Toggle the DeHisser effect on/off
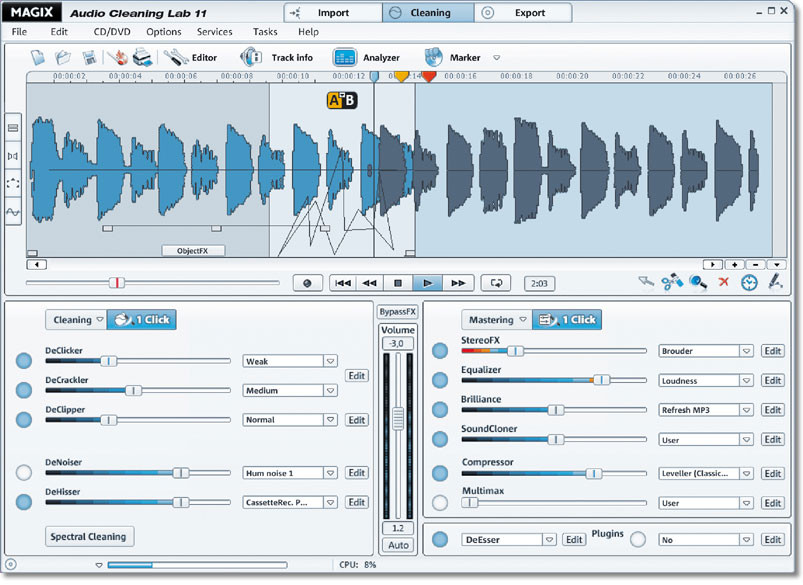 24,502
